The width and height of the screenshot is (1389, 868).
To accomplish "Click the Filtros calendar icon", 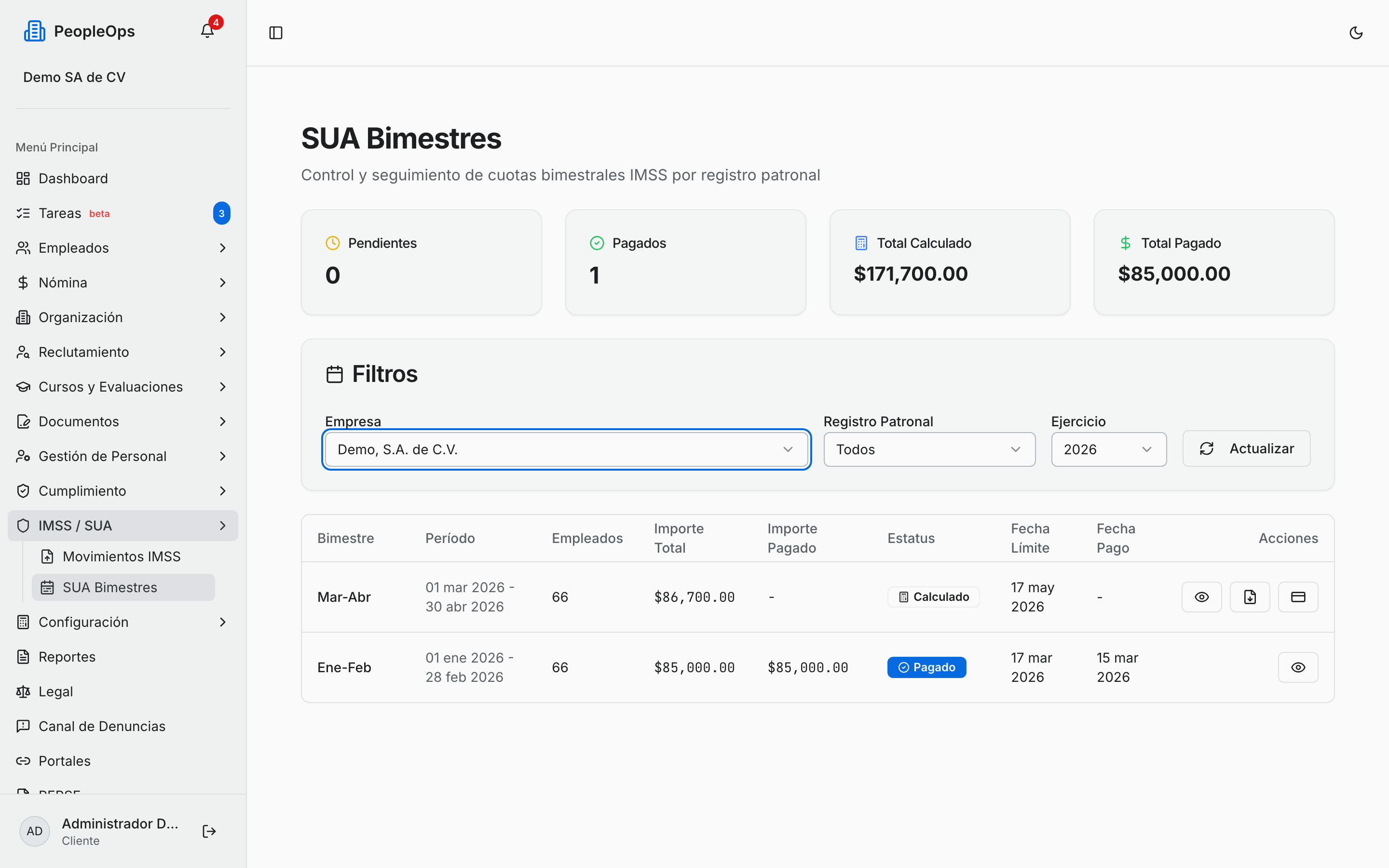I will [x=335, y=374].
